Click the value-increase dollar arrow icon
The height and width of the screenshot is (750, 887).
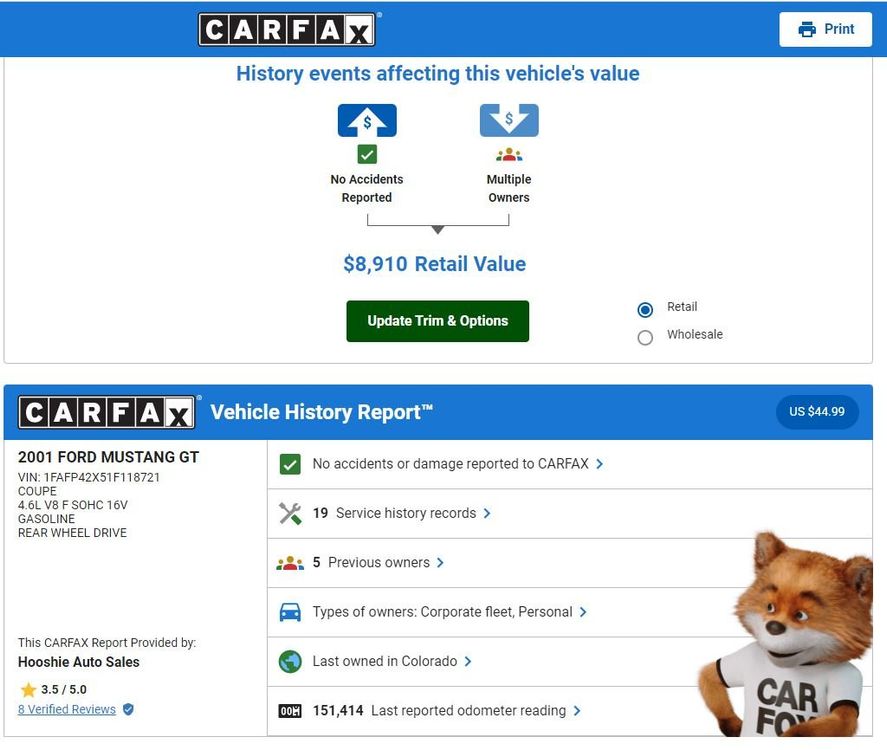[x=367, y=120]
